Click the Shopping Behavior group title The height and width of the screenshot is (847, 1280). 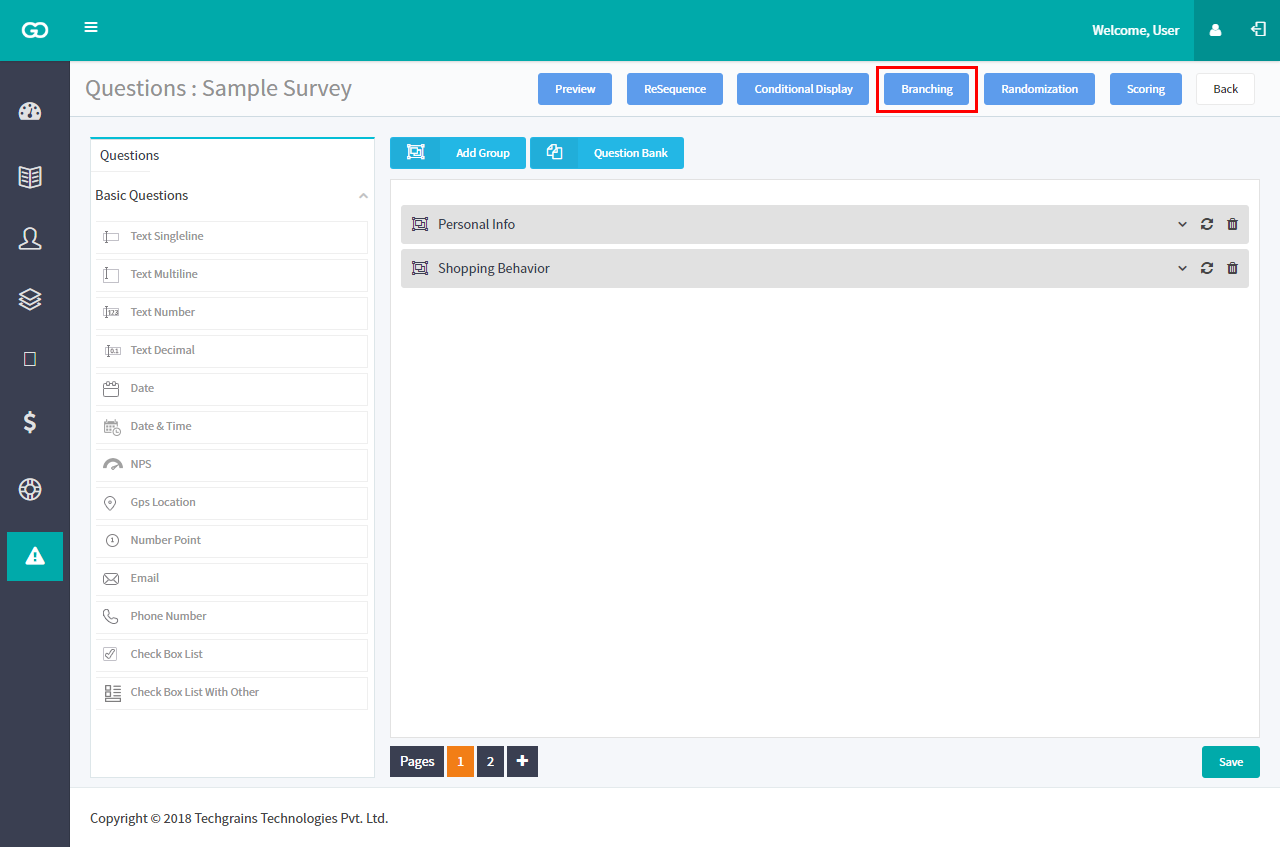(x=494, y=268)
